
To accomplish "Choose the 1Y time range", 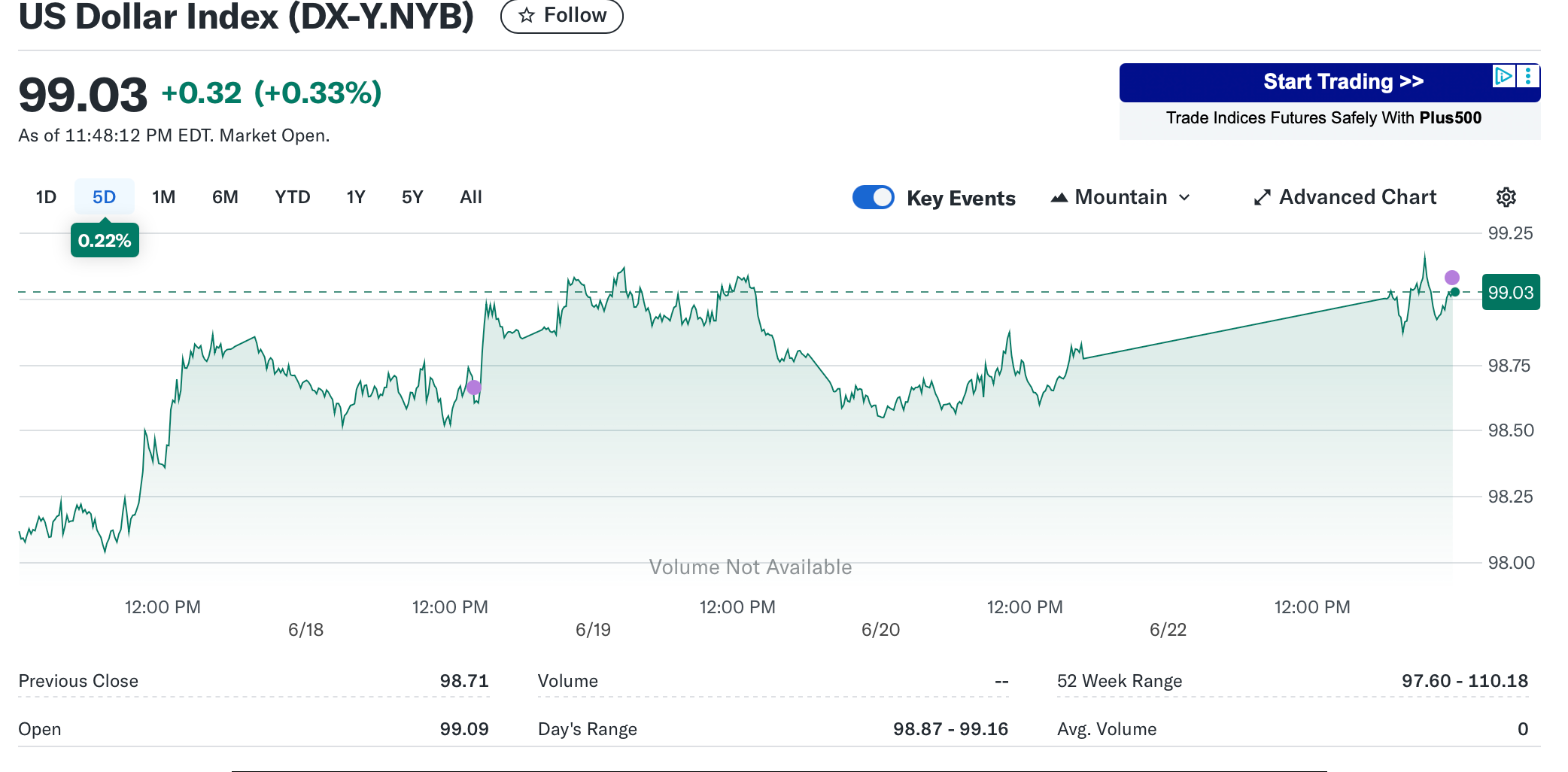I will 356,197.
